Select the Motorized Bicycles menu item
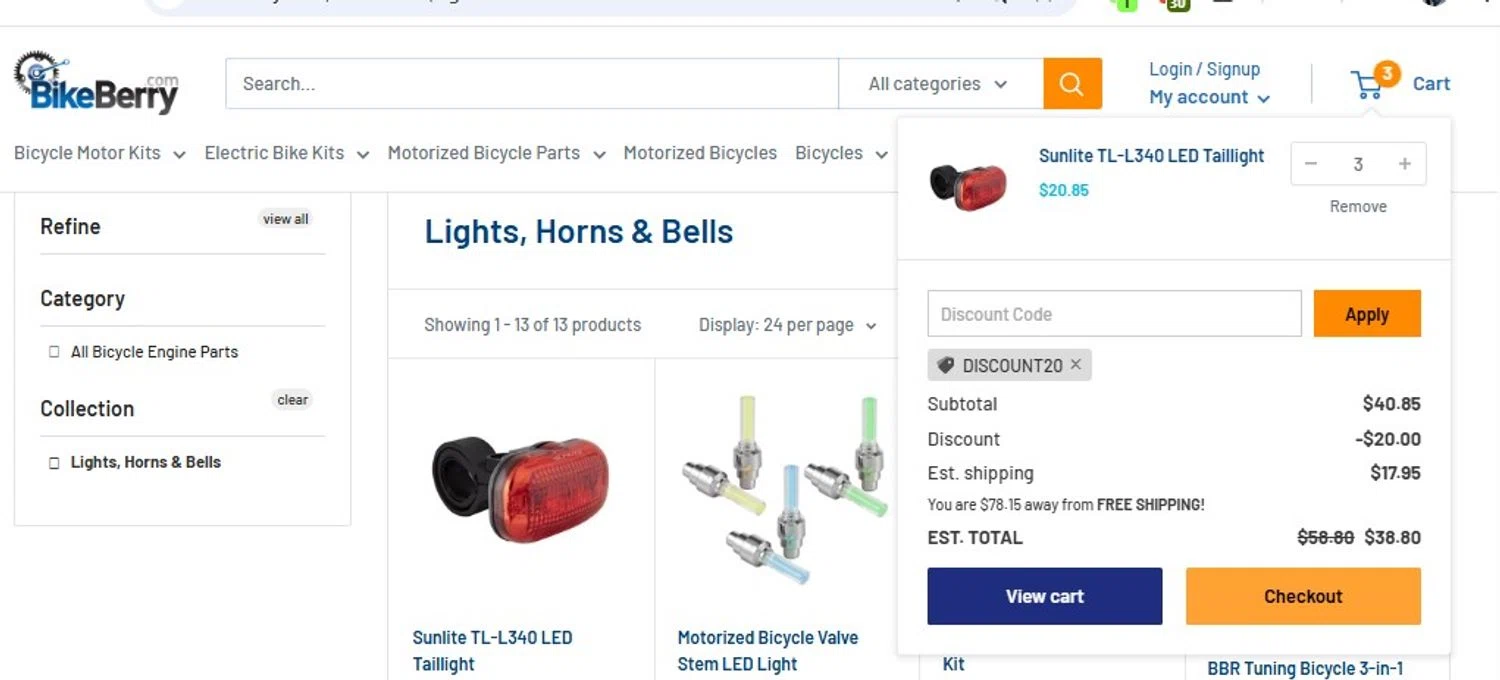The width and height of the screenshot is (1500, 680). point(700,153)
